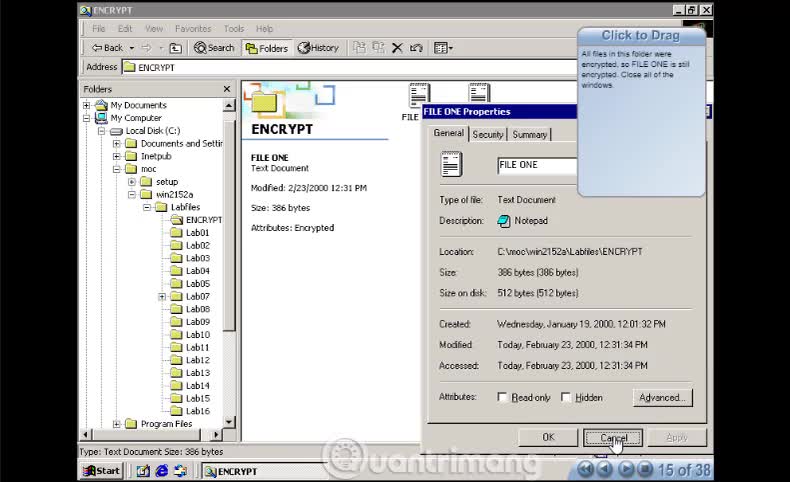The height and width of the screenshot is (482, 790).
Task: Click the Back arrow toolbar button
Action: (107, 48)
